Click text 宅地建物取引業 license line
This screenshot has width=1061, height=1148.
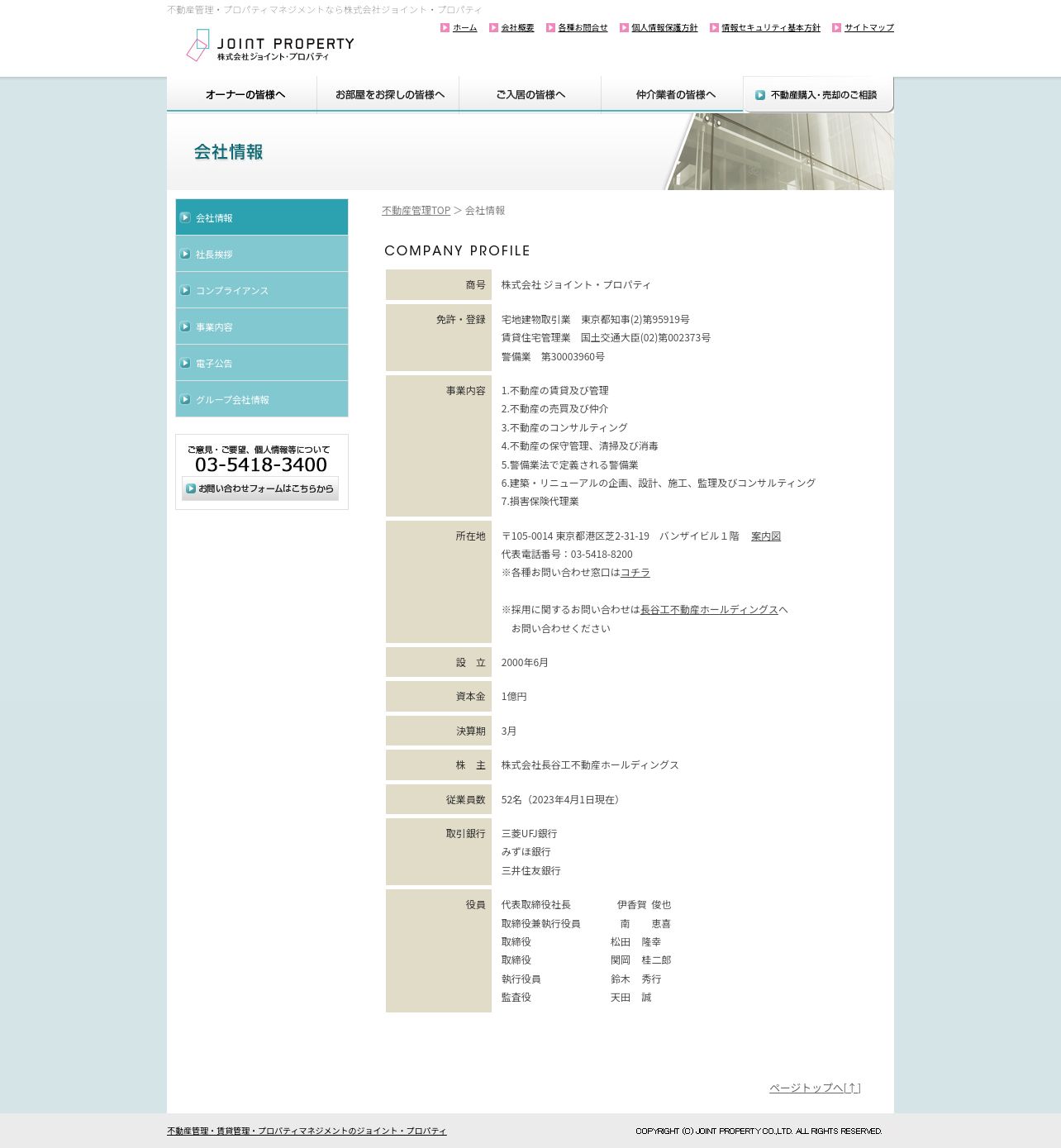tap(595, 320)
